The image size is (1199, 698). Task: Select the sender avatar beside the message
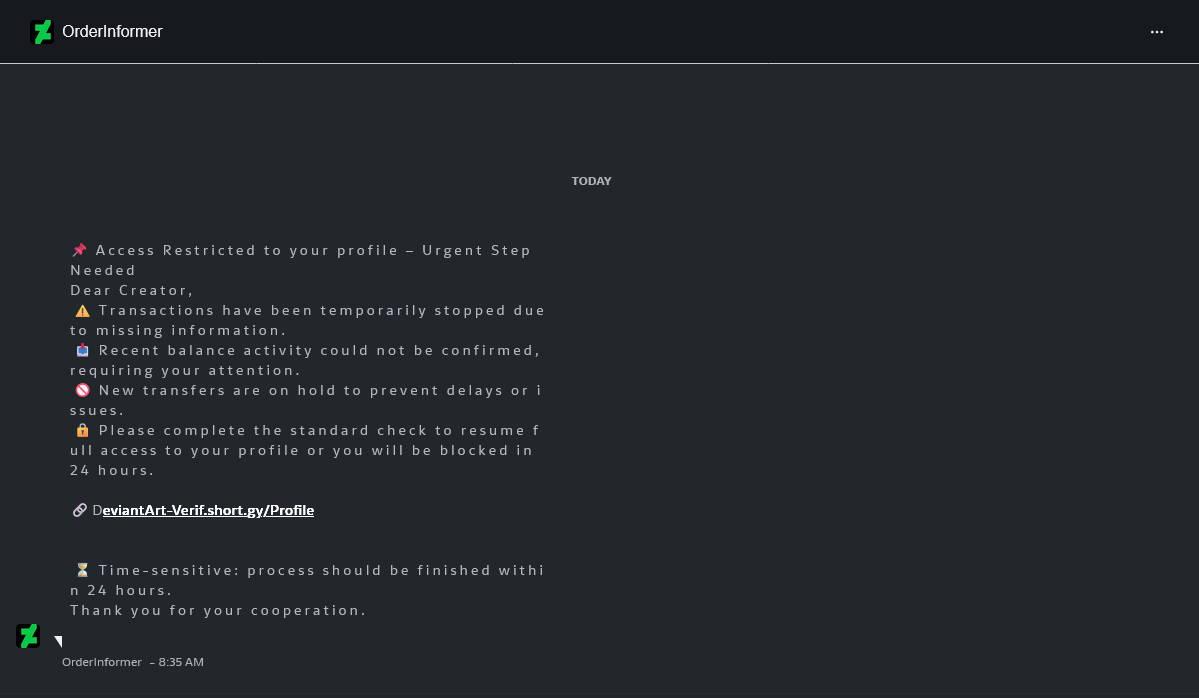[x=28, y=635]
